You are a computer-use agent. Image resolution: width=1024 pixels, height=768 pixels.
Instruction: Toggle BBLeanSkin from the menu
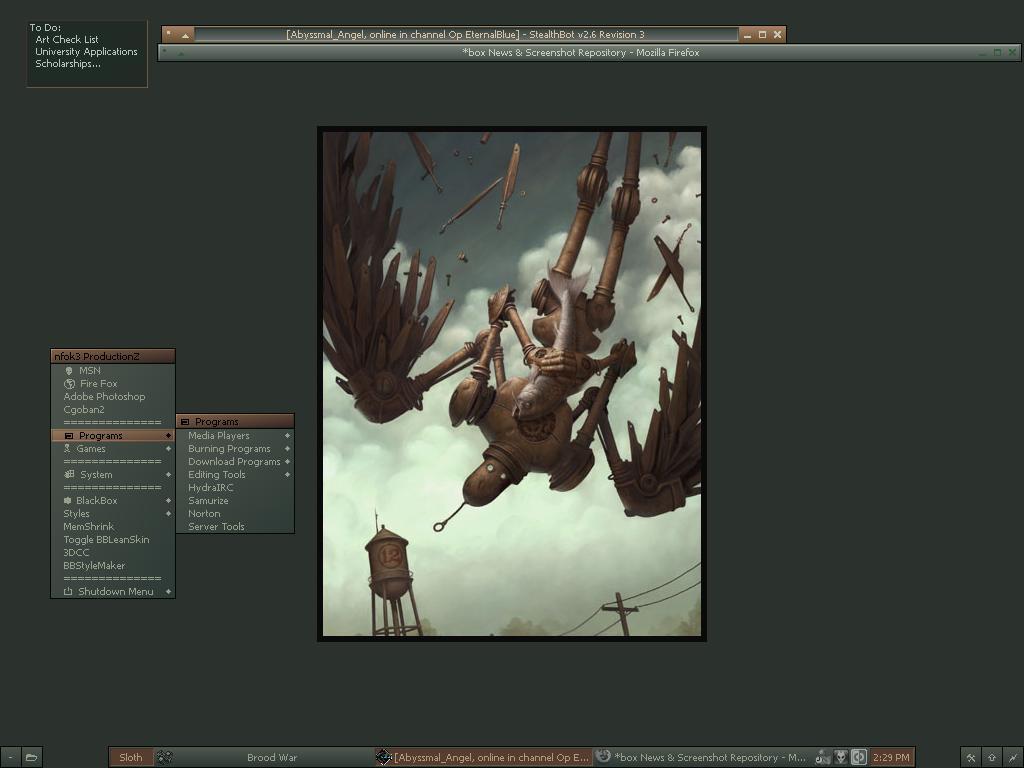point(106,539)
